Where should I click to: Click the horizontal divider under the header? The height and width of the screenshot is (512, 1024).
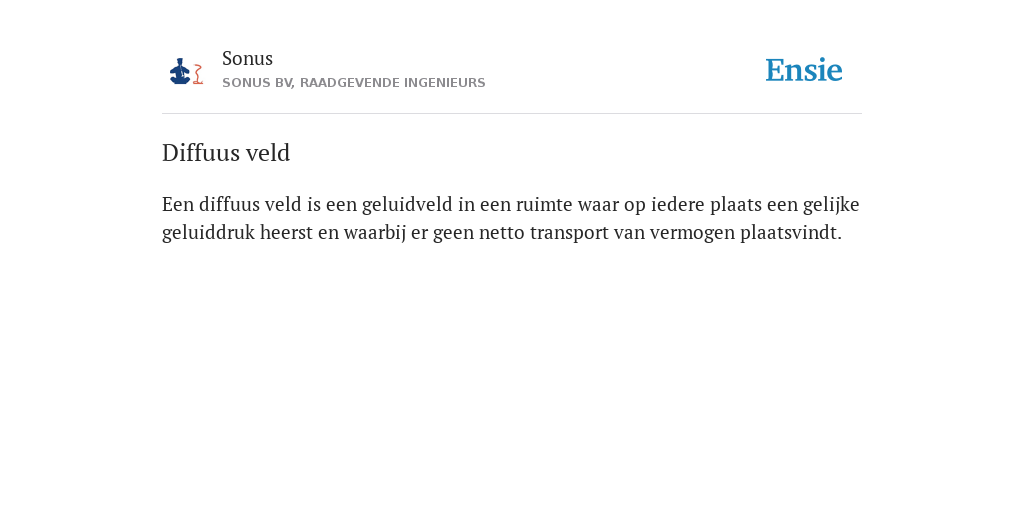(512, 114)
